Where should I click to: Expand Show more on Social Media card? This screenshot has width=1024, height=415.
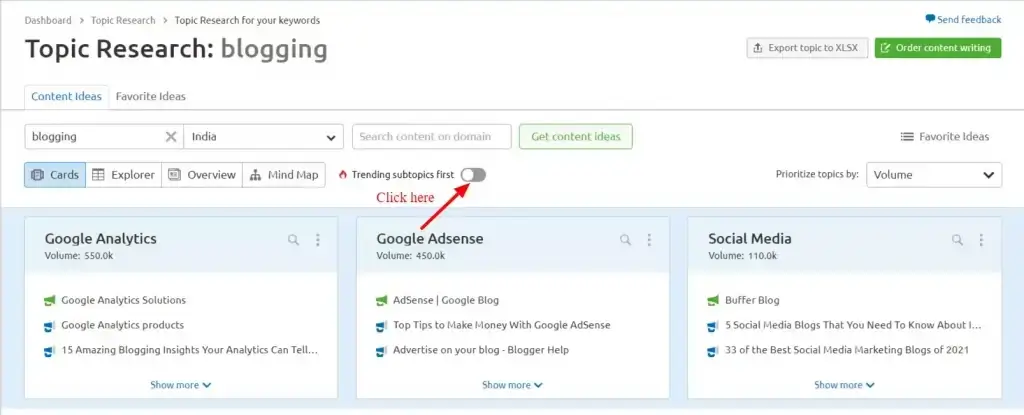[844, 385]
